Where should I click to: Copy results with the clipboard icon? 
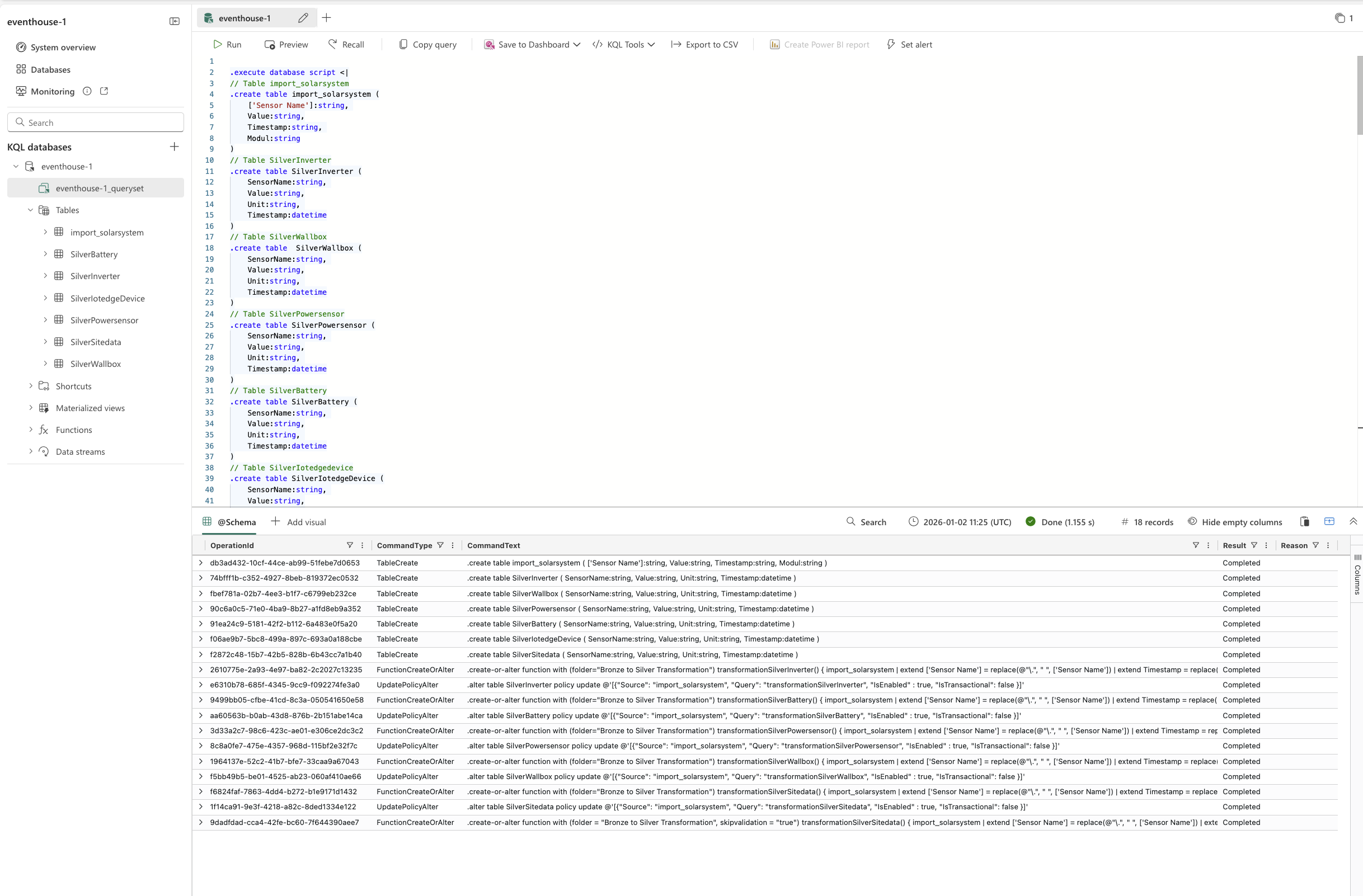(1305, 522)
